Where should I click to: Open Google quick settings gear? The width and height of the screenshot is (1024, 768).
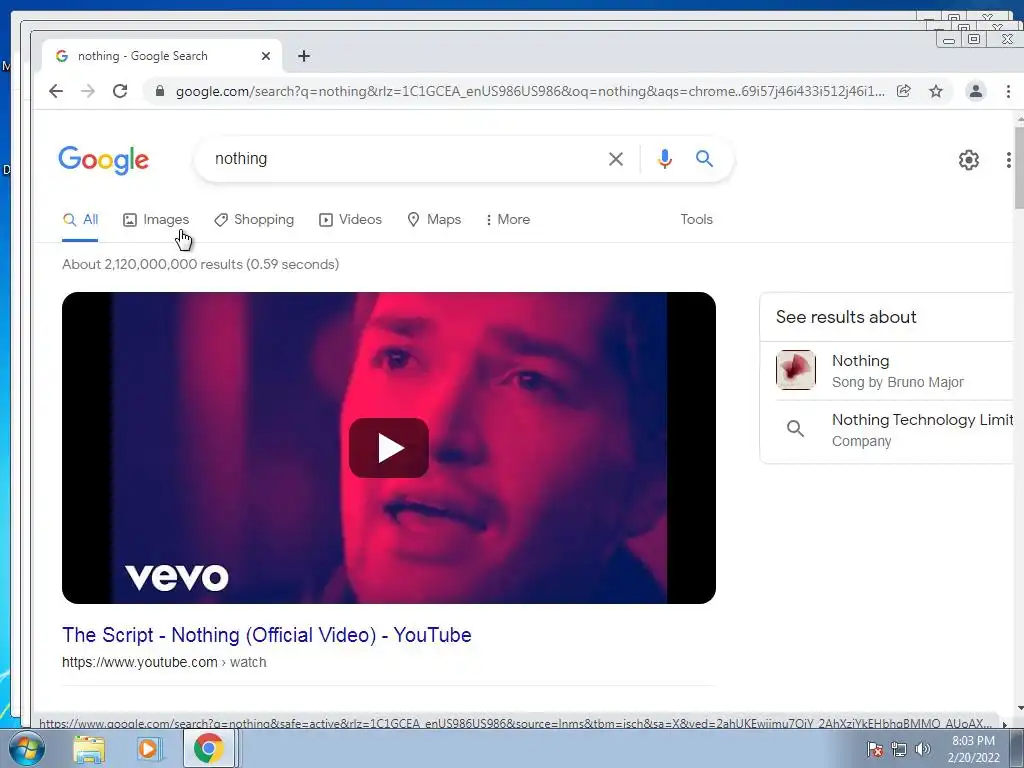[968, 159]
